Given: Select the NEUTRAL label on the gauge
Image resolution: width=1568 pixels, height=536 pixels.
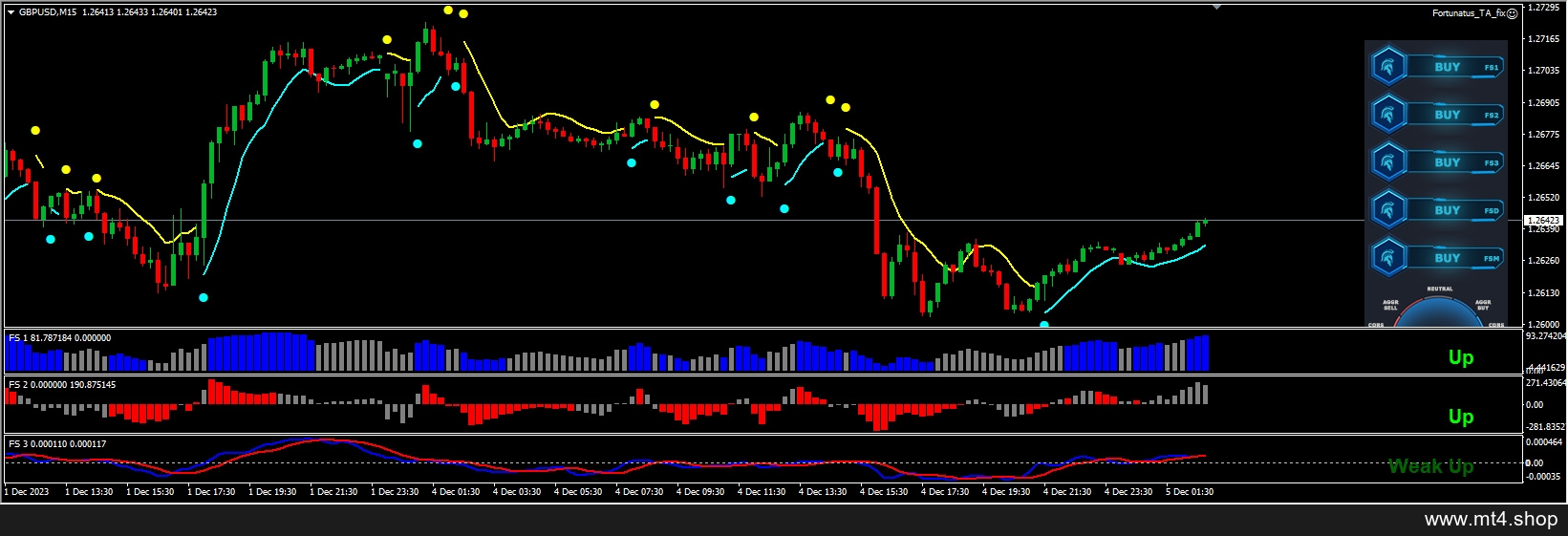Looking at the screenshot, I should click(x=1440, y=289).
